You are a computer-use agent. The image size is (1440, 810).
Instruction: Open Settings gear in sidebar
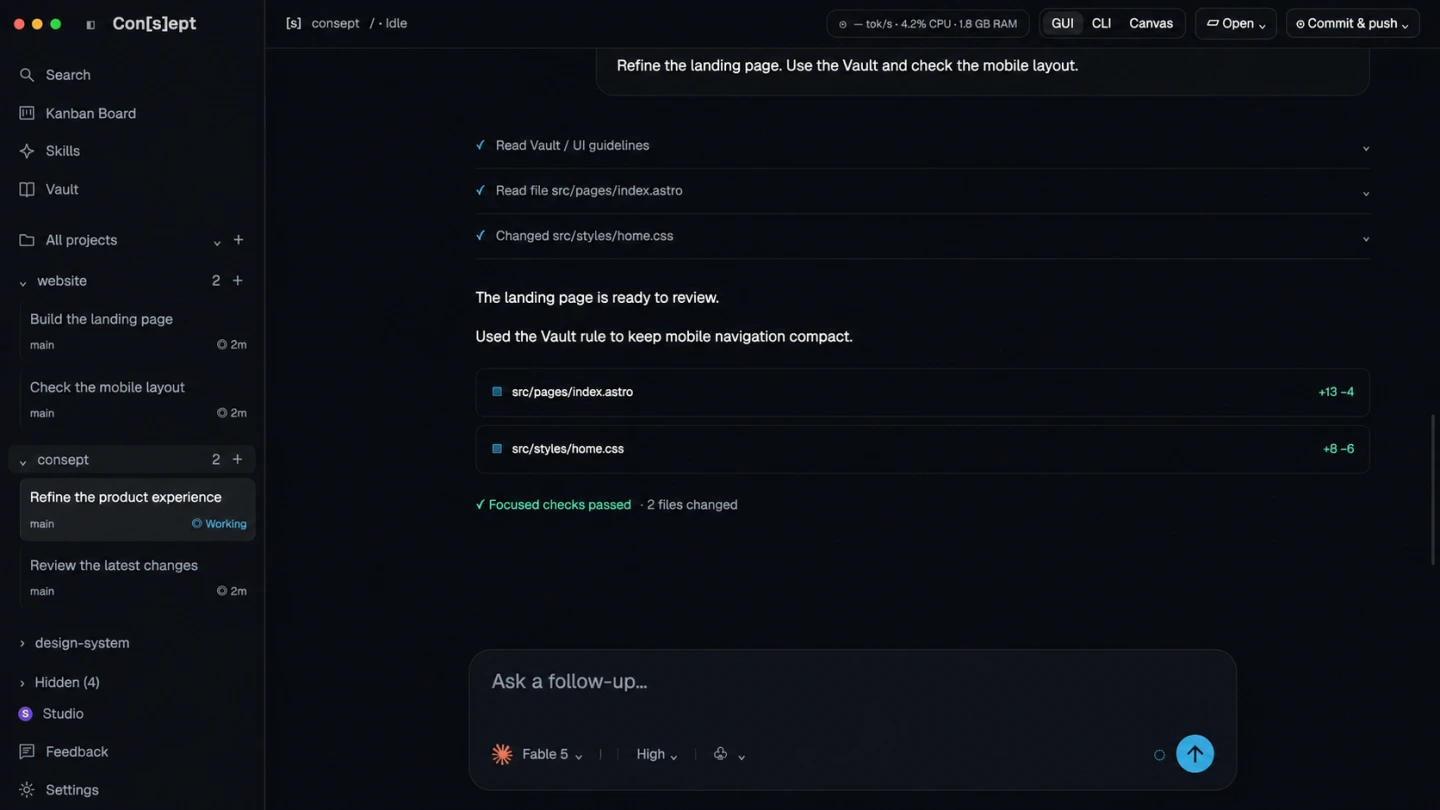click(27, 790)
